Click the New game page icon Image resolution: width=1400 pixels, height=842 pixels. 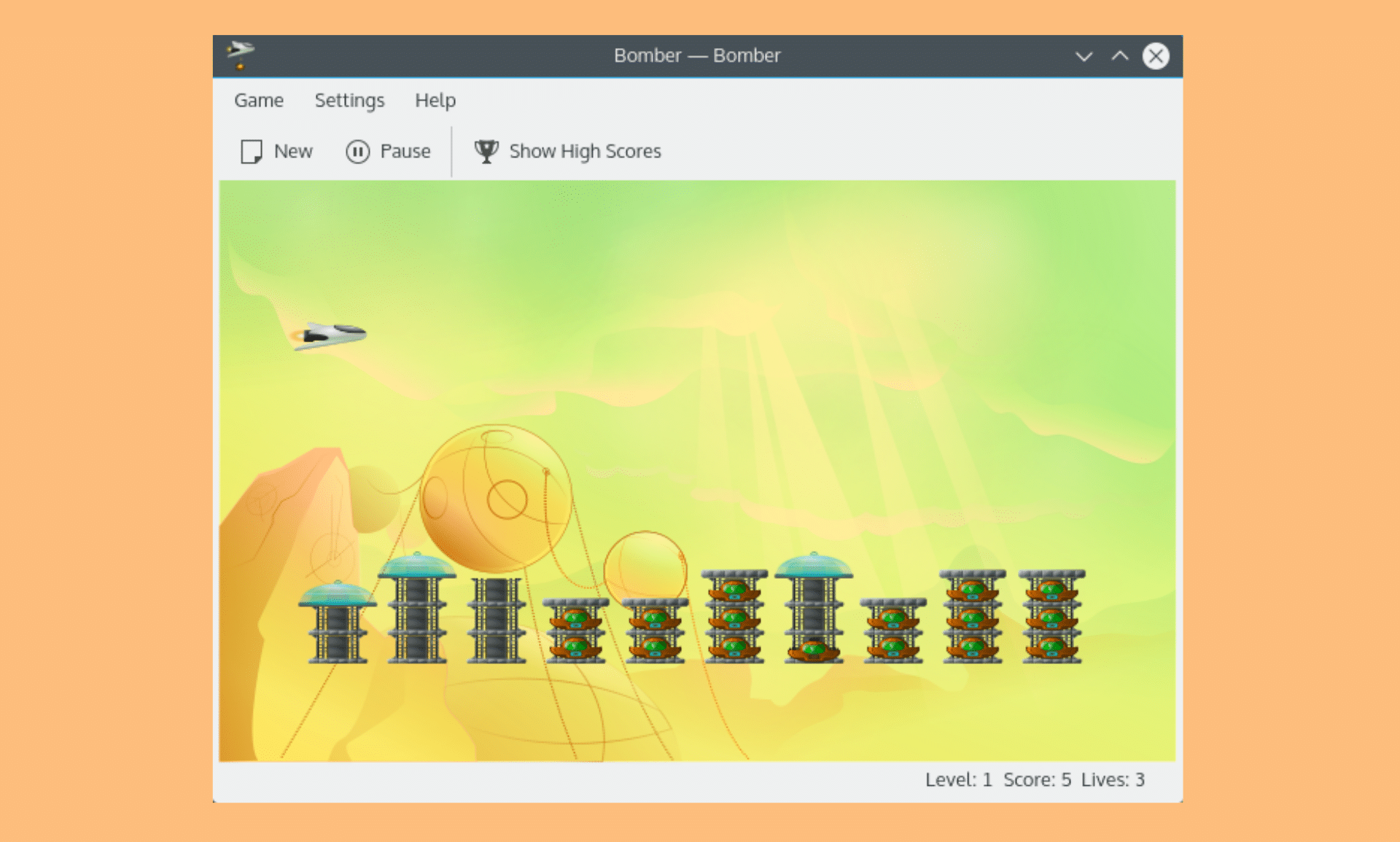pos(252,152)
